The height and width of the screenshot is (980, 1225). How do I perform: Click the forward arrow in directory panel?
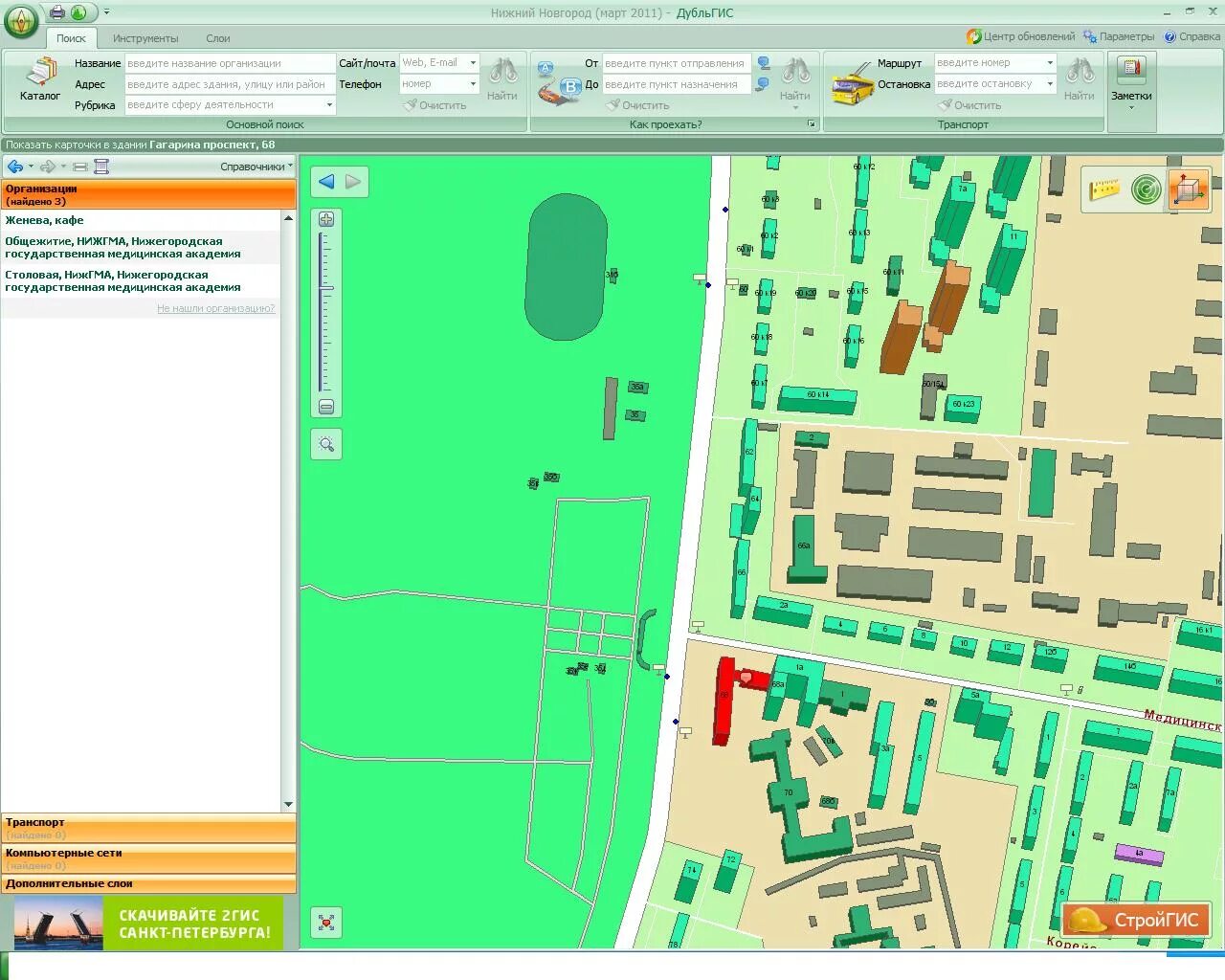click(48, 167)
